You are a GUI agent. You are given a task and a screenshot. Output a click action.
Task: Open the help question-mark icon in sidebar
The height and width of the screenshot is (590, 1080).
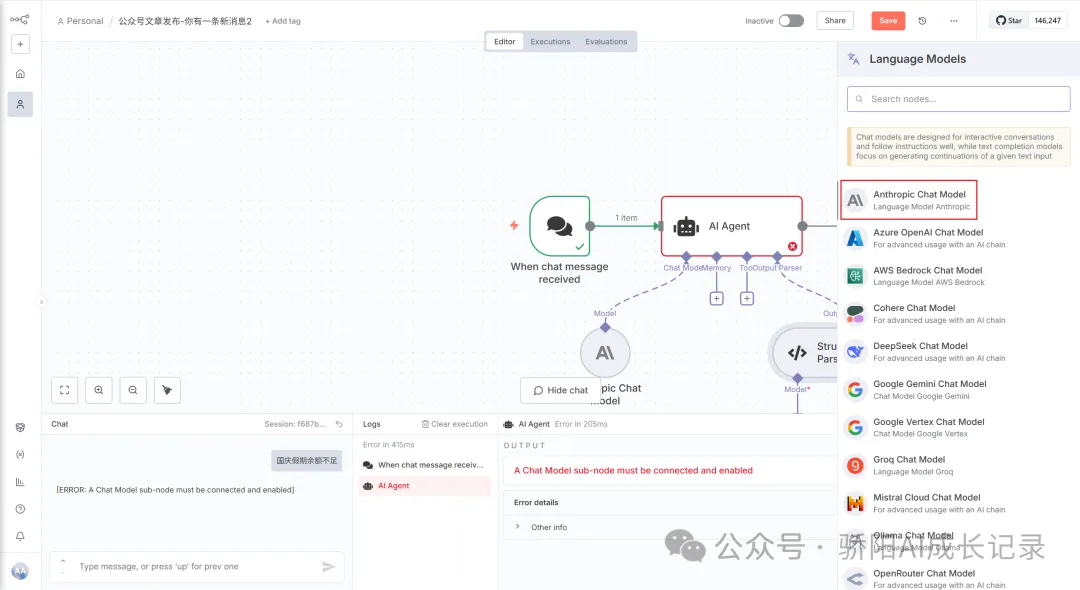[20, 509]
